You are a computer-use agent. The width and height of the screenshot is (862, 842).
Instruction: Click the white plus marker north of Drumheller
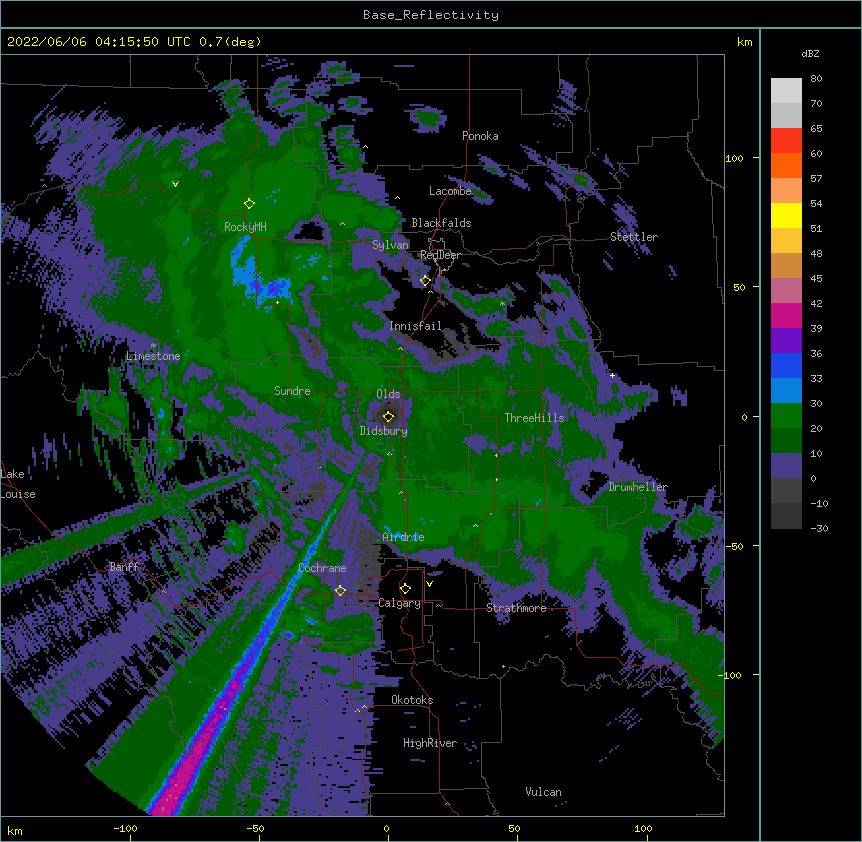click(612, 375)
